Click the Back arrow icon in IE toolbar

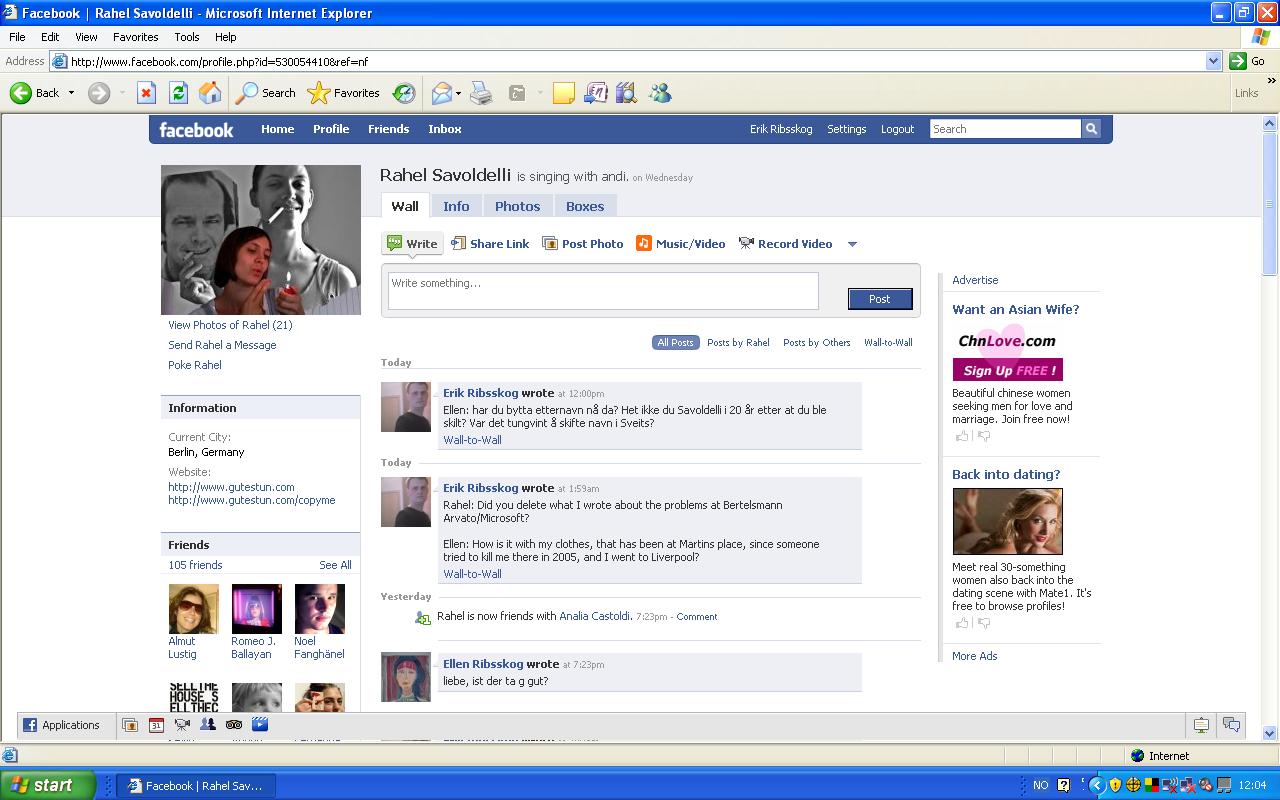coord(21,93)
